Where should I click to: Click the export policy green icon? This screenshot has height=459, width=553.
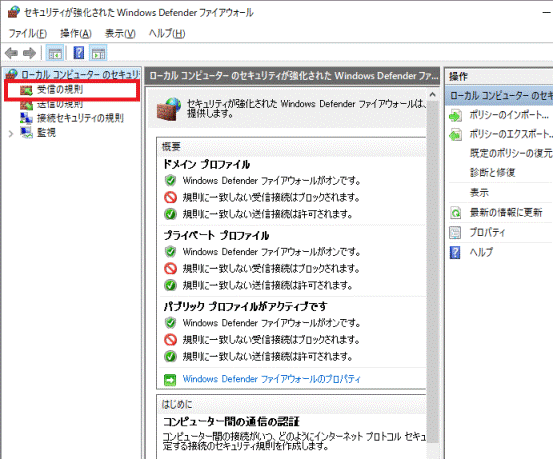(455, 134)
